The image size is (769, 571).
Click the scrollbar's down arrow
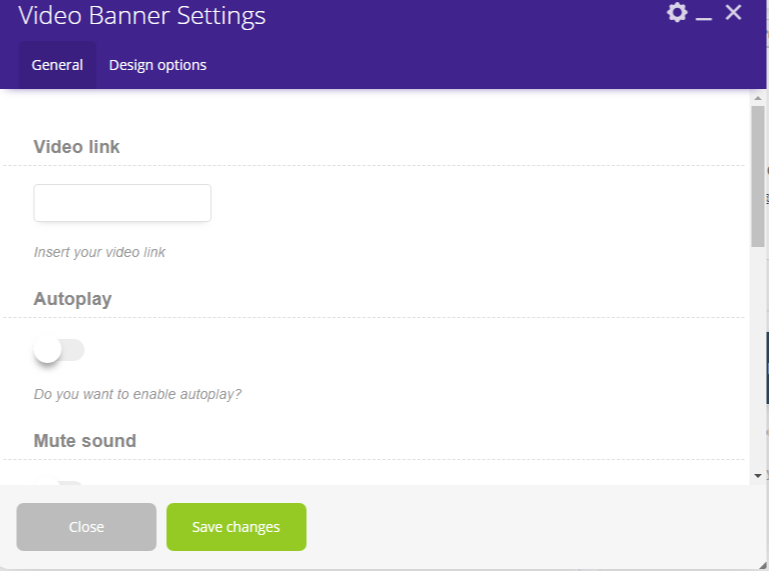click(x=757, y=475)
